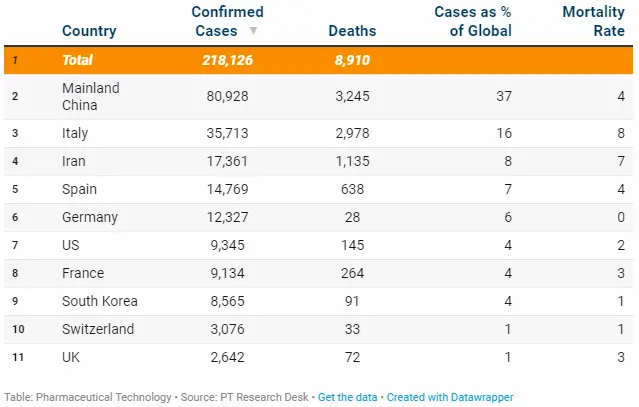
Task: Click the sort arrow beside Confirmed Cases
Action: (x=253, y=31)
